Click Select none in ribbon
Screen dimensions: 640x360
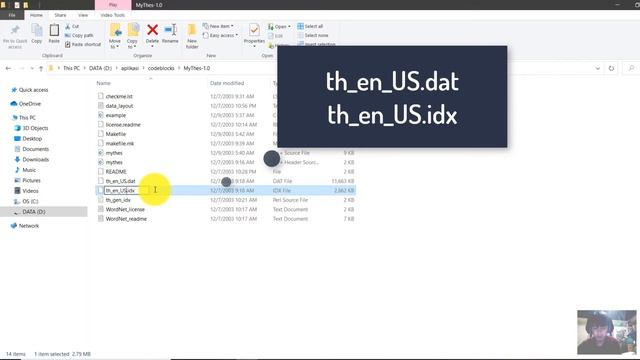coord(313,36)
